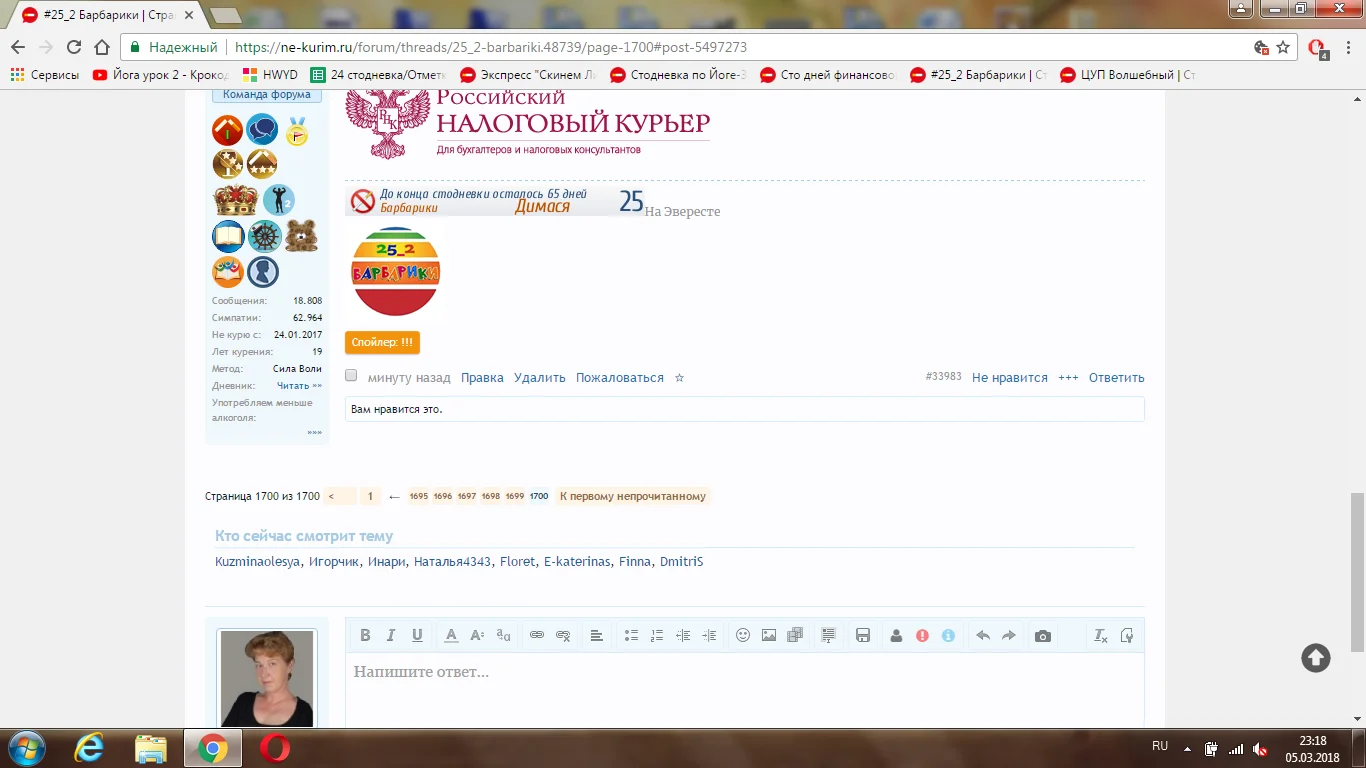This screenshot has width=1366, height=768.
Task: Open the font size dropdown in editor
Action: pyautogui.click(x=477, y=635)
